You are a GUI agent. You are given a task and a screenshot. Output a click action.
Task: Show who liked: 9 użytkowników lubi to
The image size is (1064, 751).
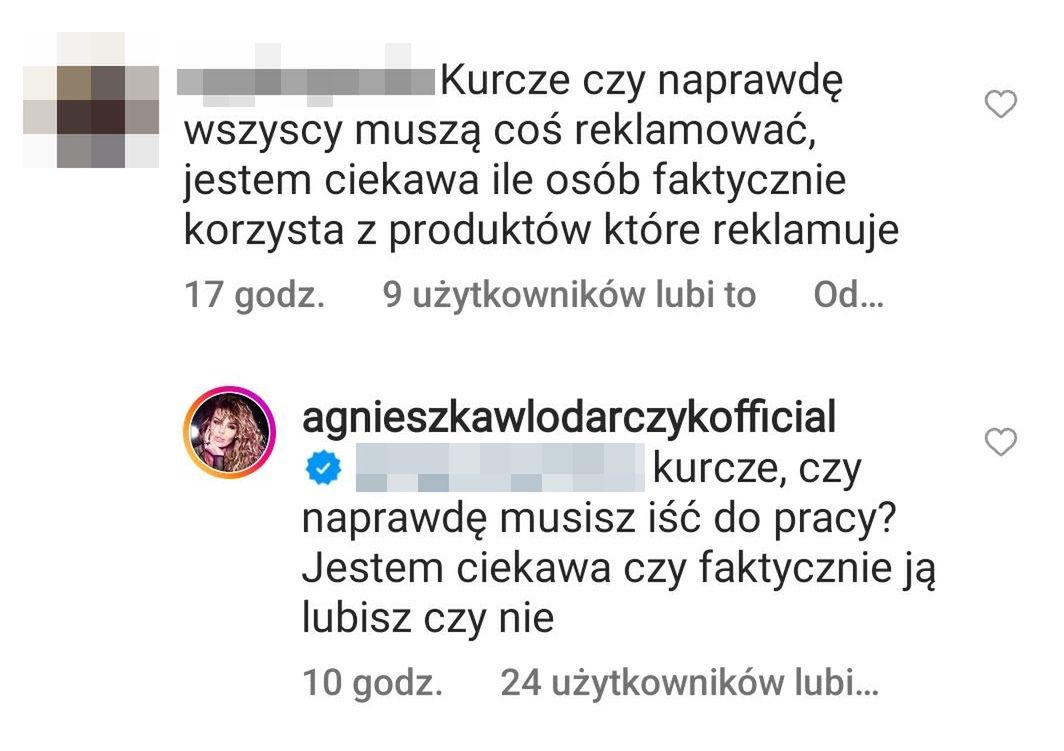[569, 295]
